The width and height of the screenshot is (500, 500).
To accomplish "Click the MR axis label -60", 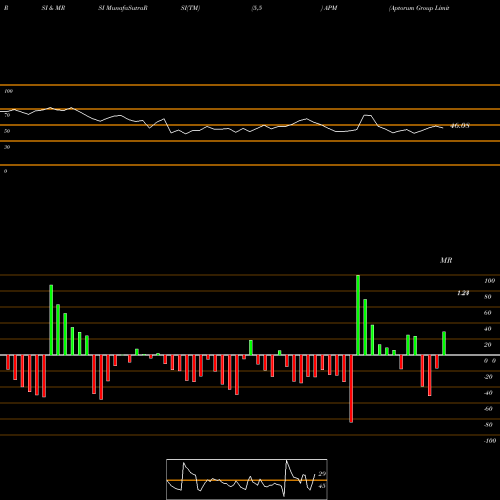I will [x=488, y=409].
